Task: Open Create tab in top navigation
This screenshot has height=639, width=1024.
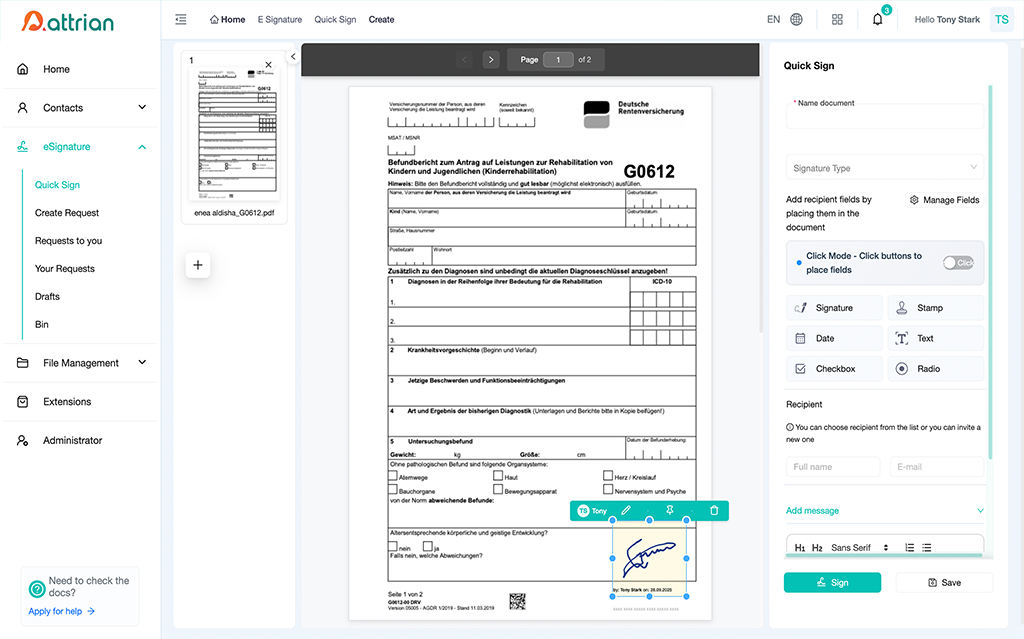Action: 381,20
